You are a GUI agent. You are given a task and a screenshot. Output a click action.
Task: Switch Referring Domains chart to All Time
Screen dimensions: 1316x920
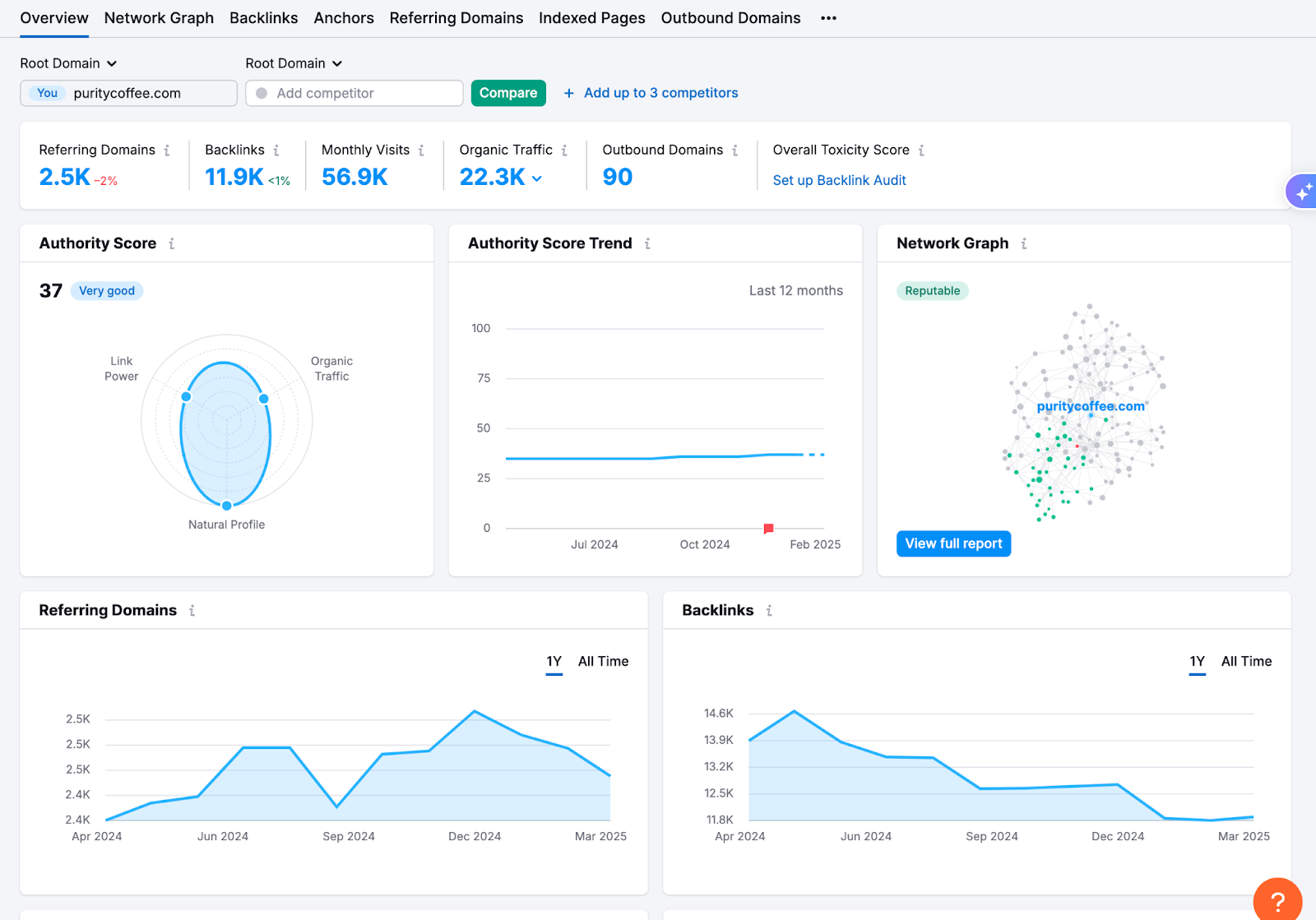603,662
